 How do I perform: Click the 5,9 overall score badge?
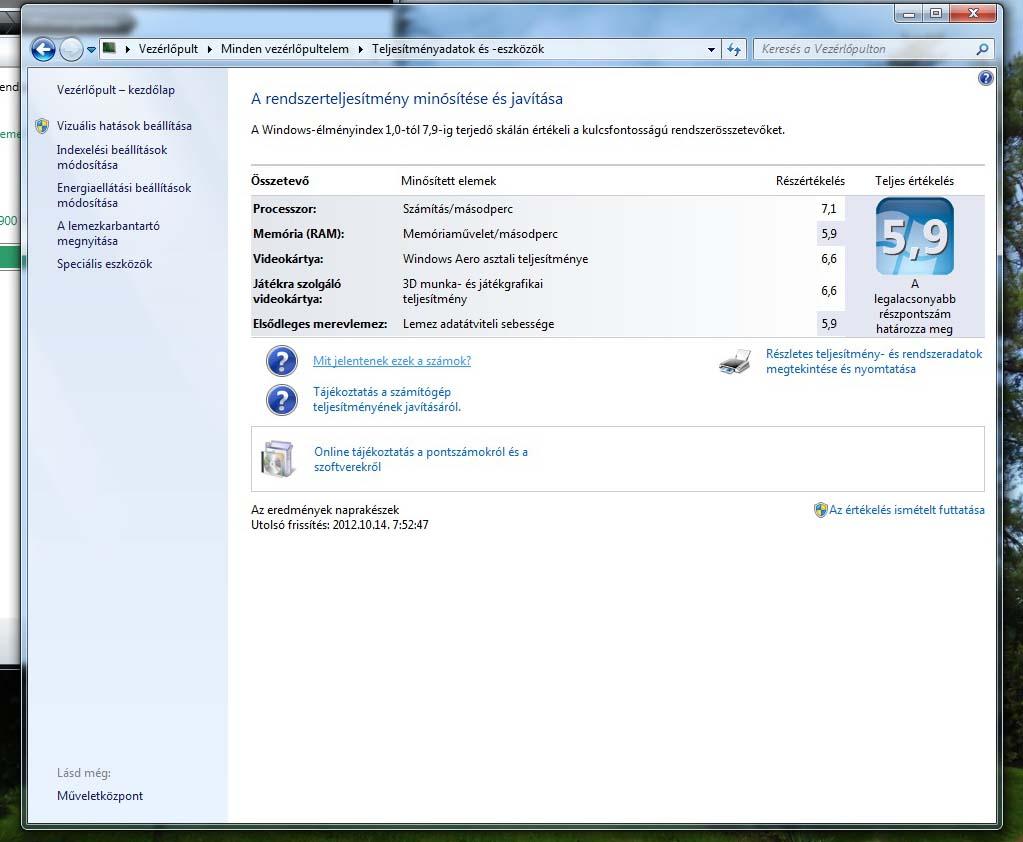click(x=915, y=237)
